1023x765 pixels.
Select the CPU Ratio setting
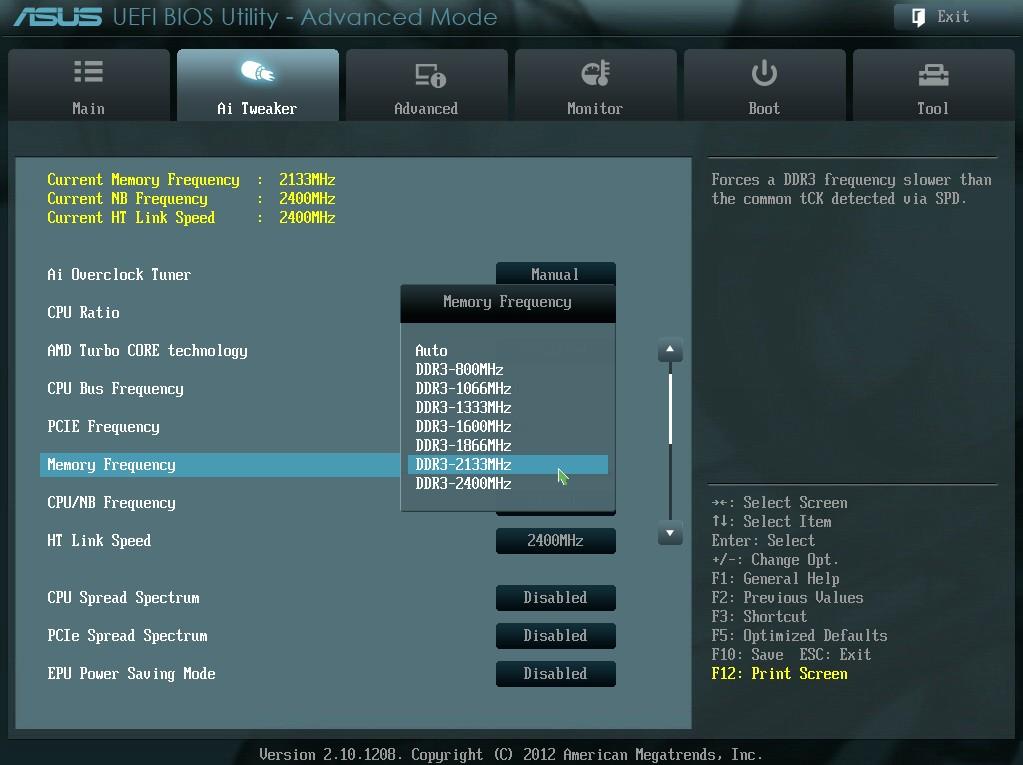84,312
